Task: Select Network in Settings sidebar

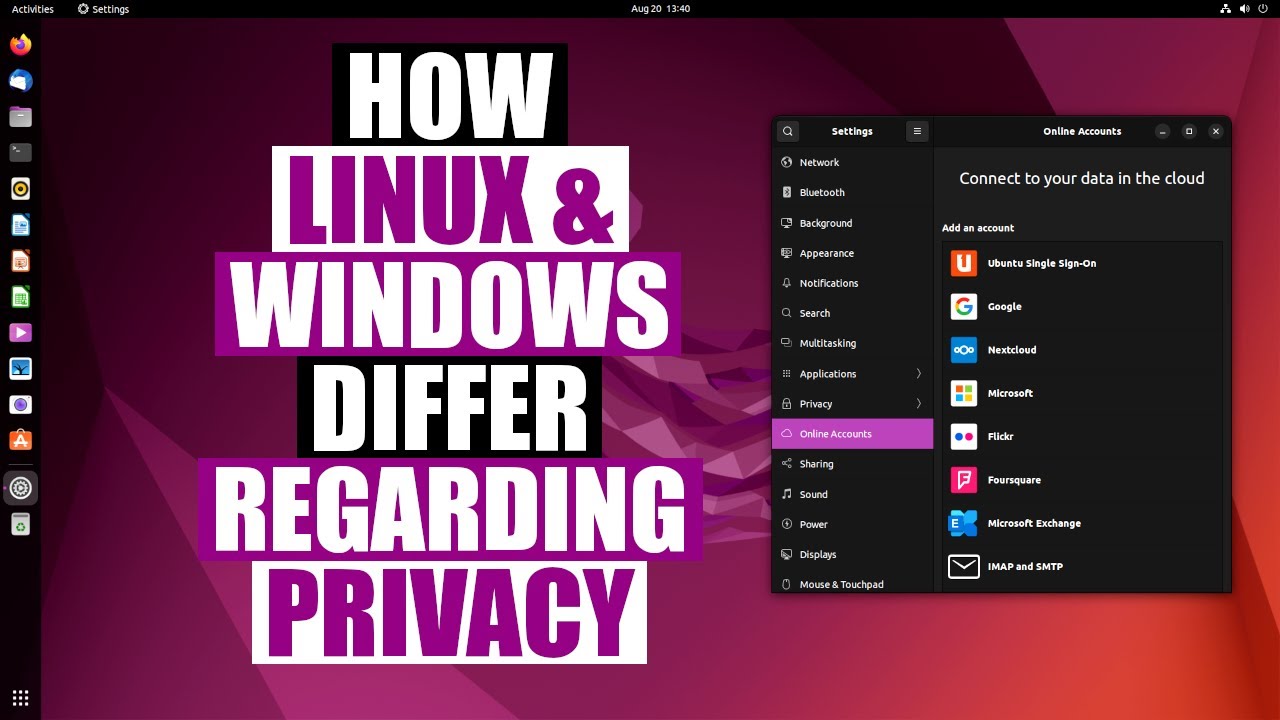Action: click(x=852, y=162)
